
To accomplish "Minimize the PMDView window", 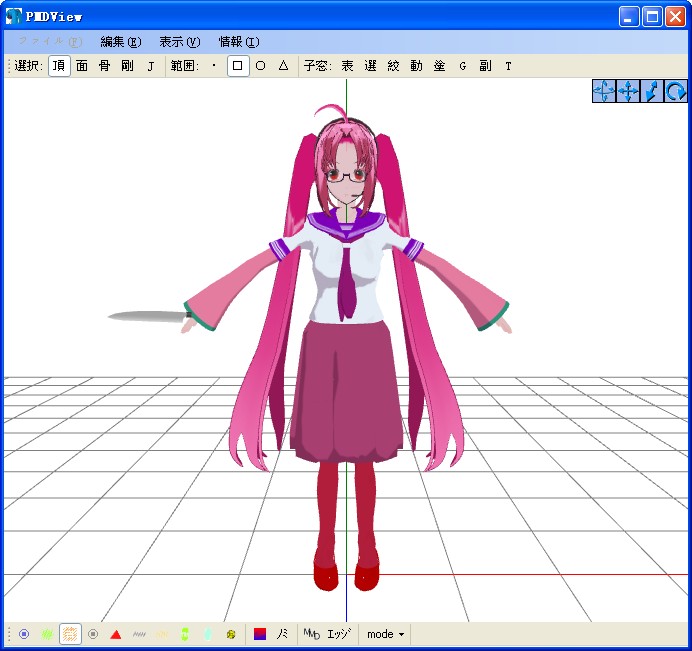I will click(628, 17).
